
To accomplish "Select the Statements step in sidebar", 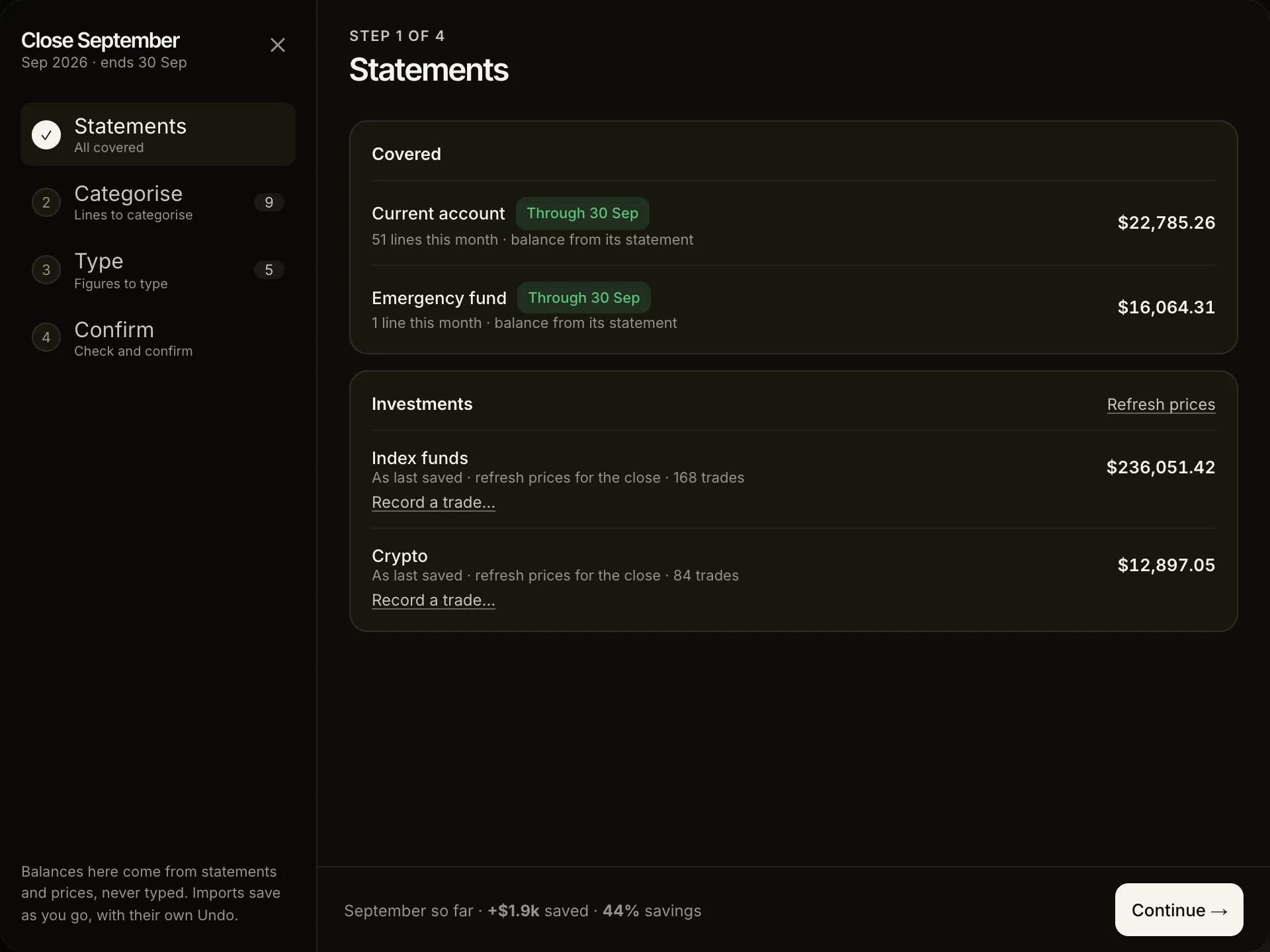I will pos(158,134).
